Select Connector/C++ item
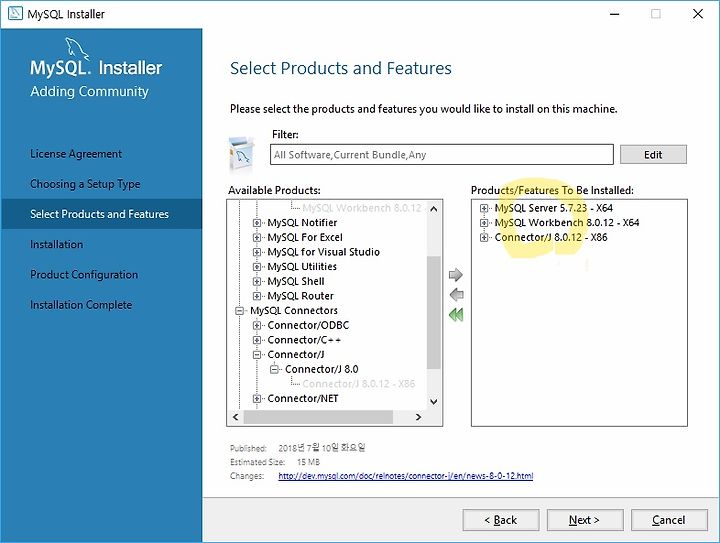Screen dimensions: 720x543 coord(304,340)
